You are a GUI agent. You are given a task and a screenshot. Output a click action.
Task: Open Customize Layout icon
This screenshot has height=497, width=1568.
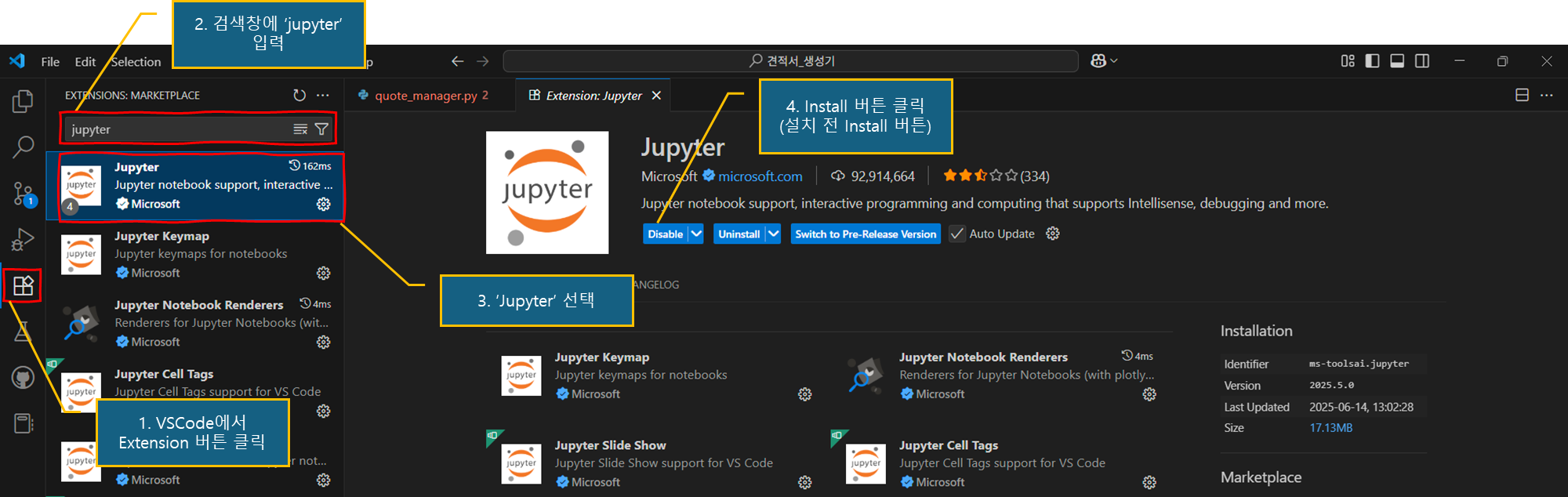pyautogui.click(x=1348, y=61)
